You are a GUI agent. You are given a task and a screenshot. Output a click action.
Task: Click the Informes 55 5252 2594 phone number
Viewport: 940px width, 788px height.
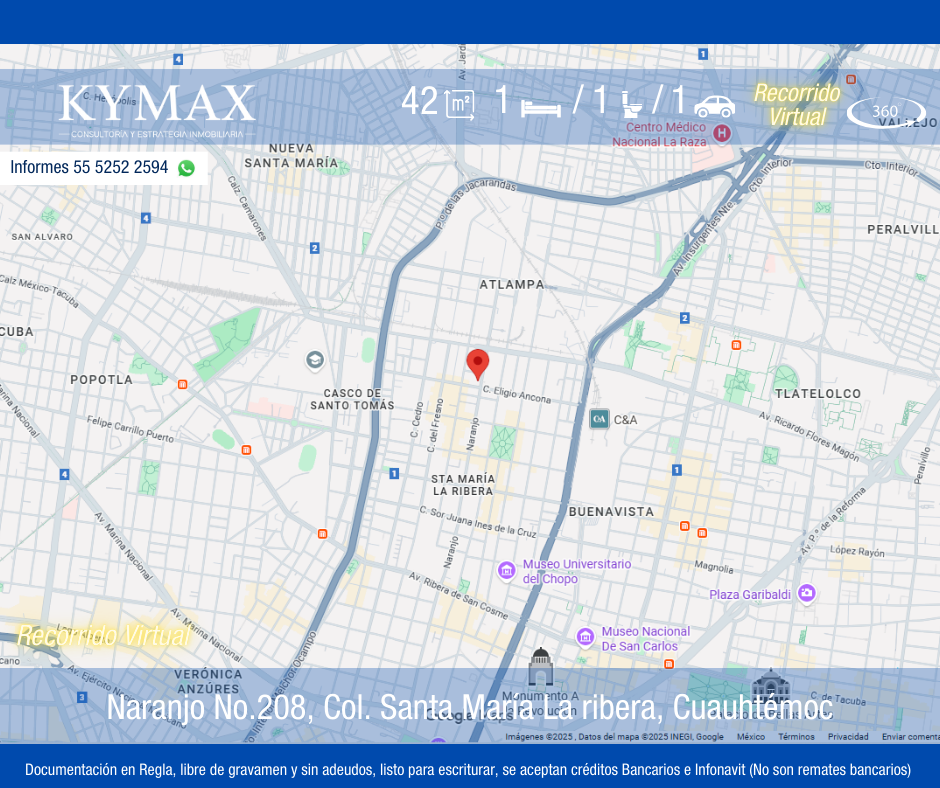pyautogui.click(x=89, y=168)
